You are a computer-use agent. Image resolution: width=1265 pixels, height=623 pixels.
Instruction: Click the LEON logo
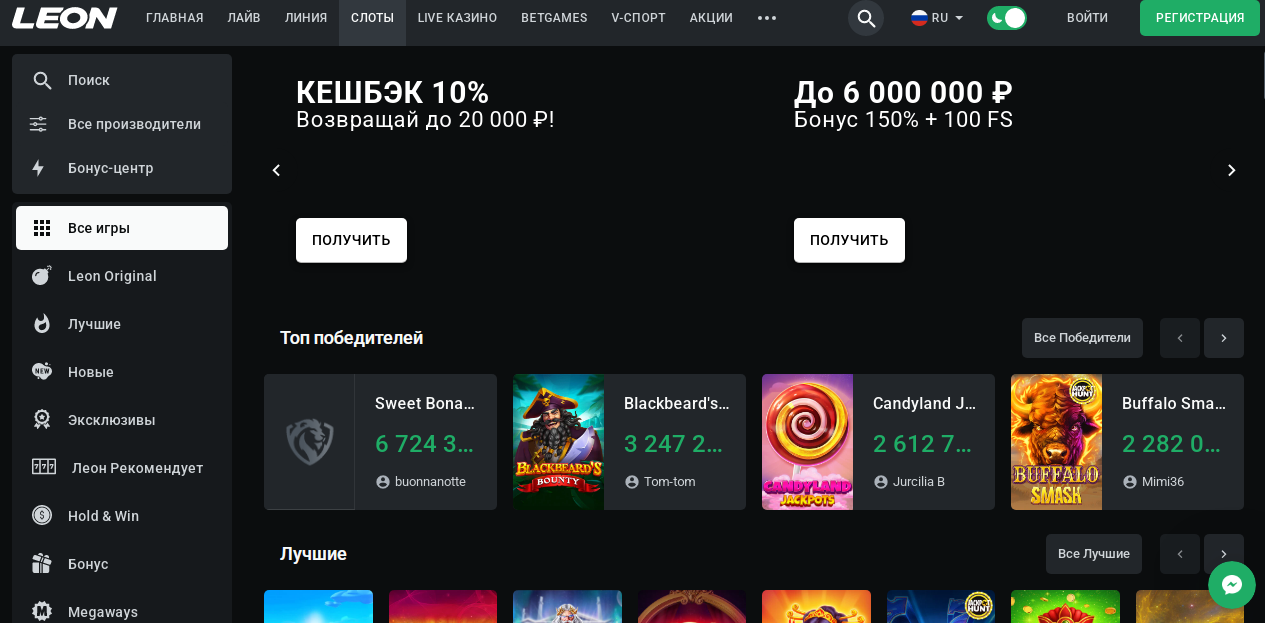pos(64,18)
